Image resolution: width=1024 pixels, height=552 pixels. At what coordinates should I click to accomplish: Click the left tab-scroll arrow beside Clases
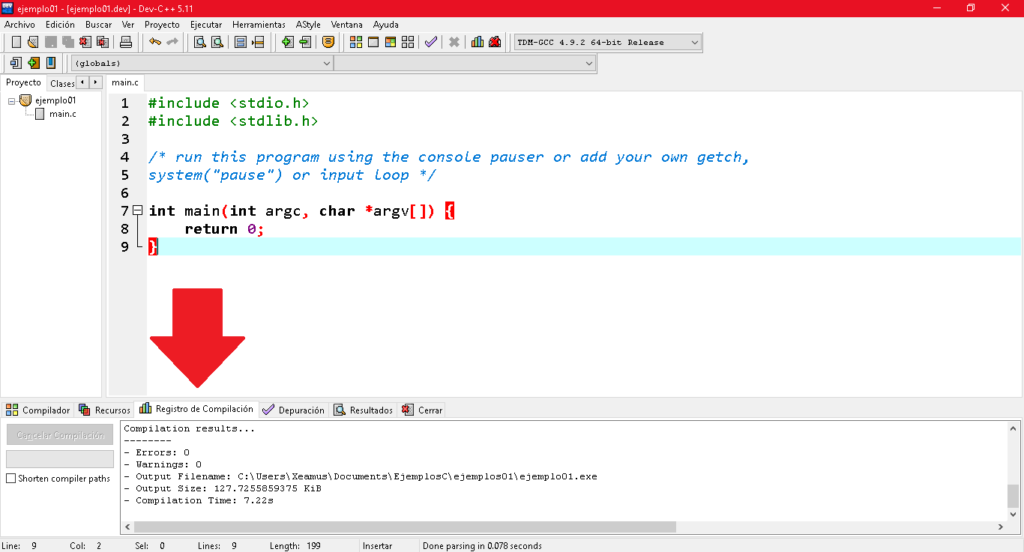82,82
